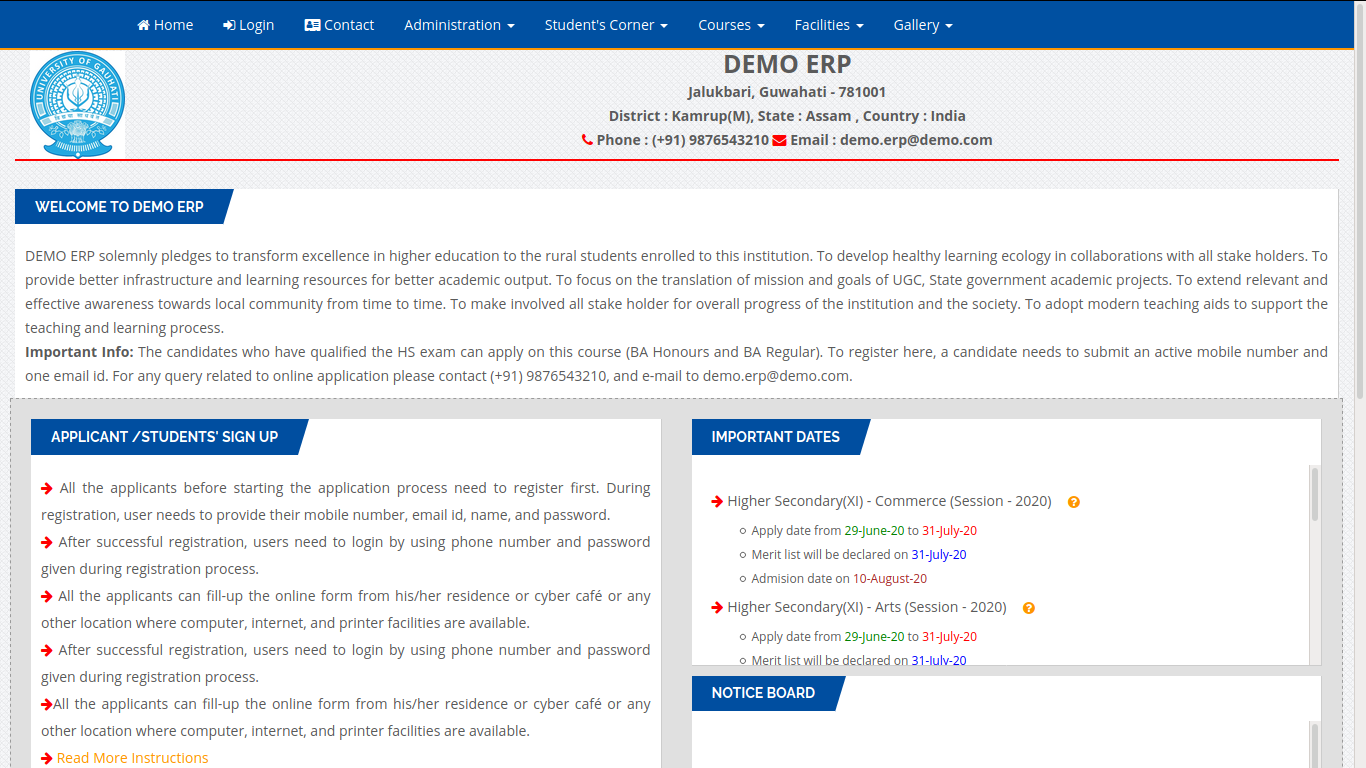1366x768 pixels.
Task: Click the Important Dates panel scrollbar
Action: pos(1314,495)
